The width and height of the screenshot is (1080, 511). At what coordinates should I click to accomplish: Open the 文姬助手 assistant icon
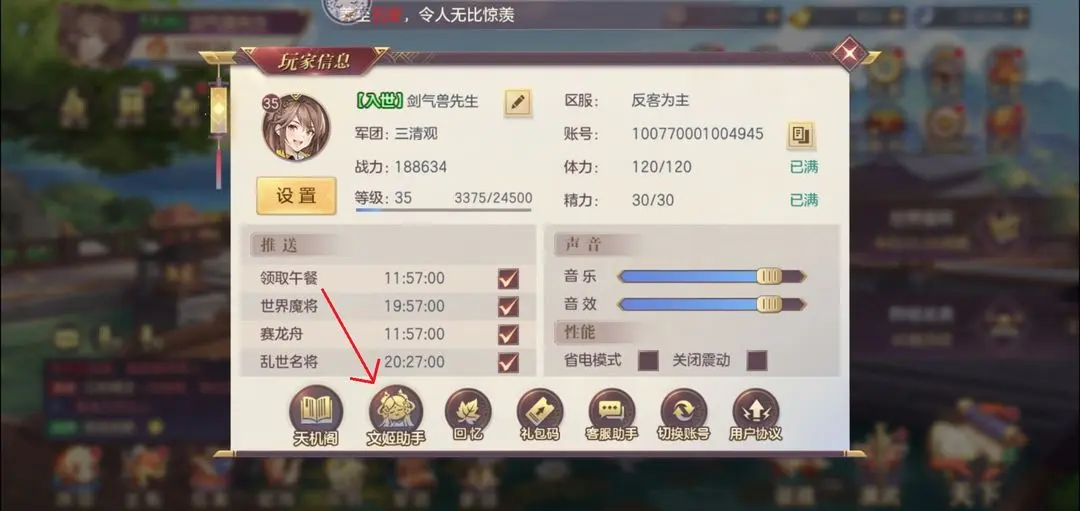coord(396,413)
